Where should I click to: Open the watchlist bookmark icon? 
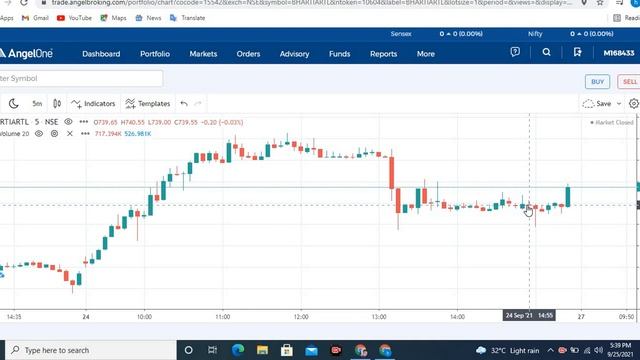(577, 52)
